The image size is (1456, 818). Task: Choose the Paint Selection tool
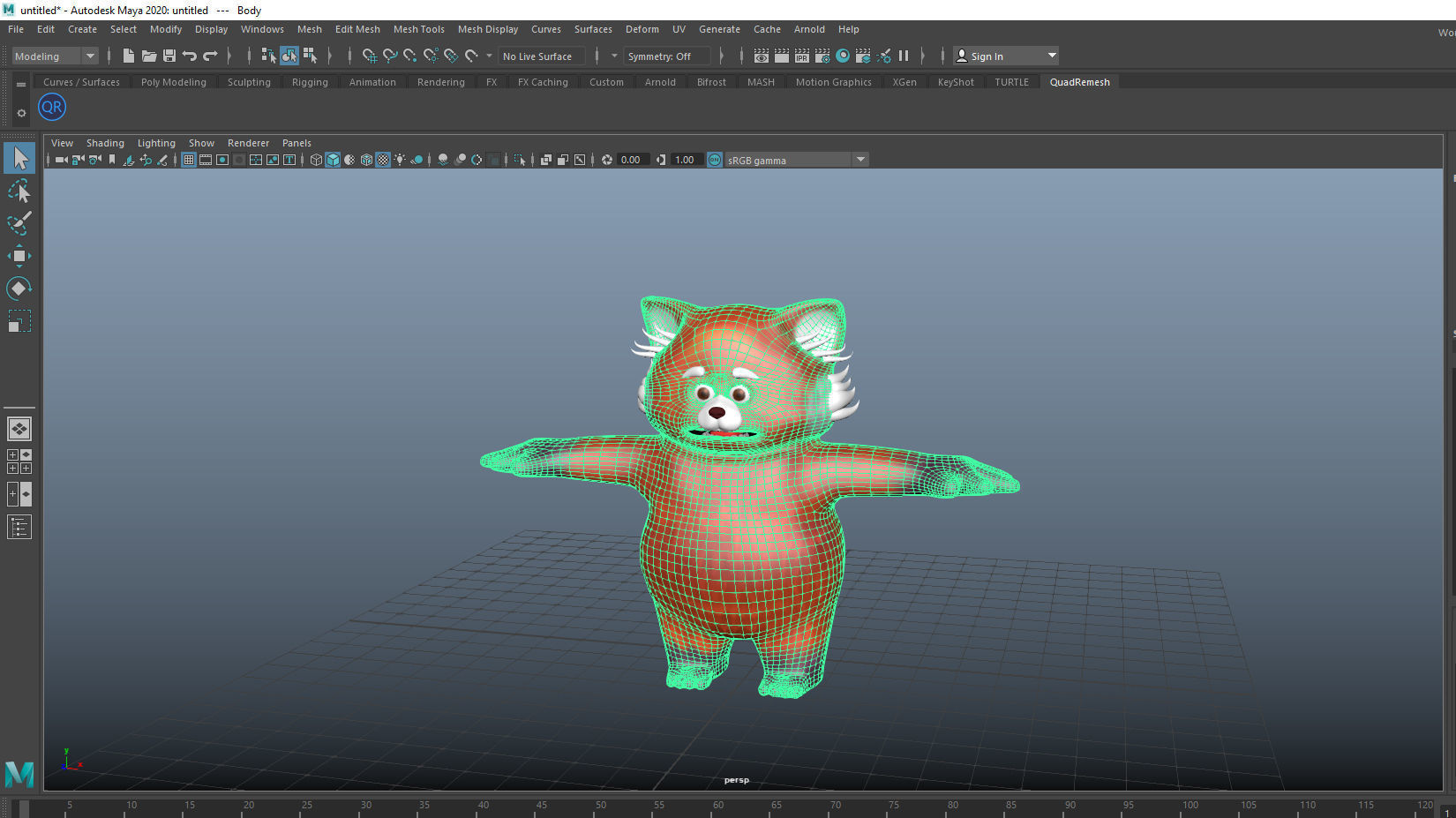19,223
